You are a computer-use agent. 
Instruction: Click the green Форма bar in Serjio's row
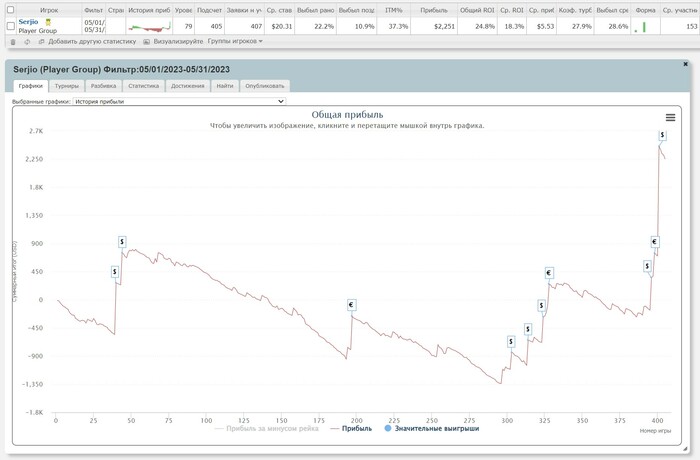[x=644, y=27]
